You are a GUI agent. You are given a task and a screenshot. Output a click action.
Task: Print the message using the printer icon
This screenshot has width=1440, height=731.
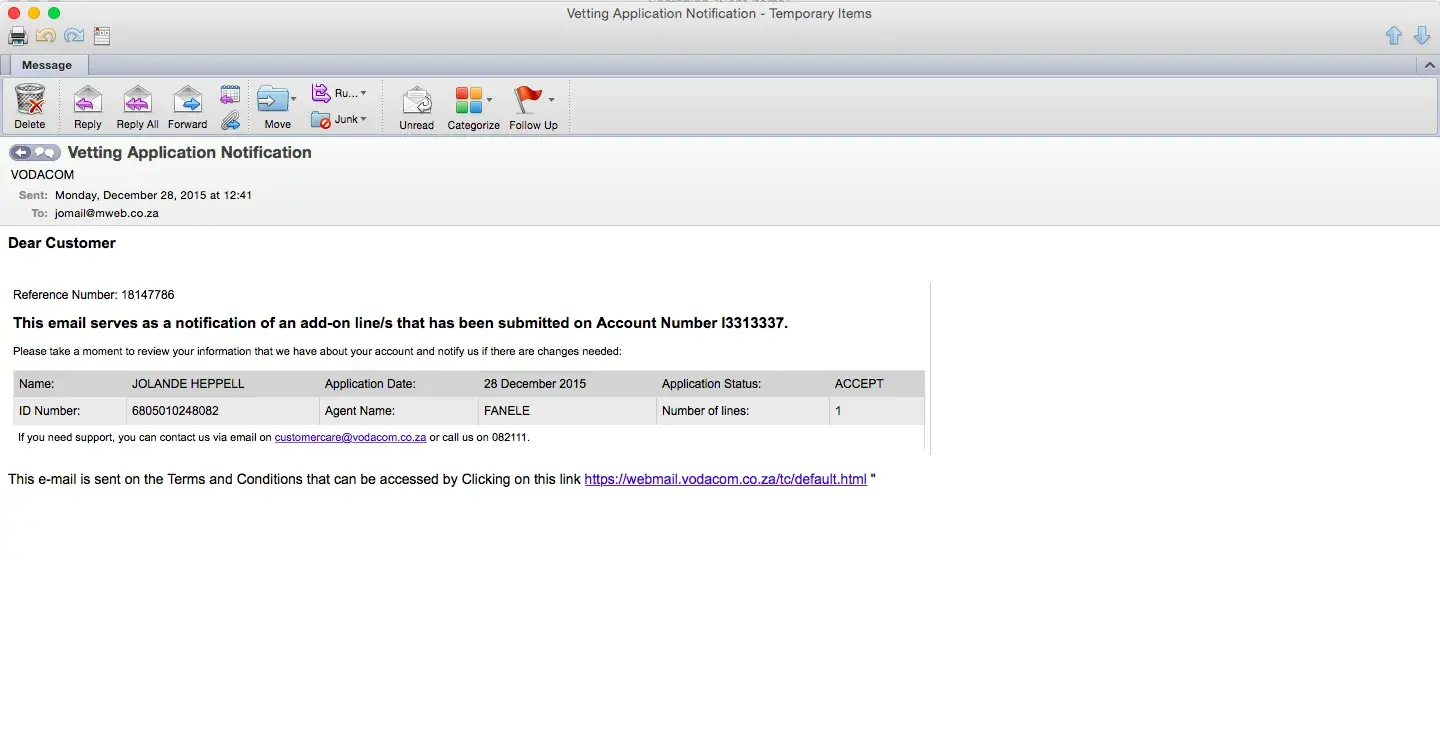[18, 36]
